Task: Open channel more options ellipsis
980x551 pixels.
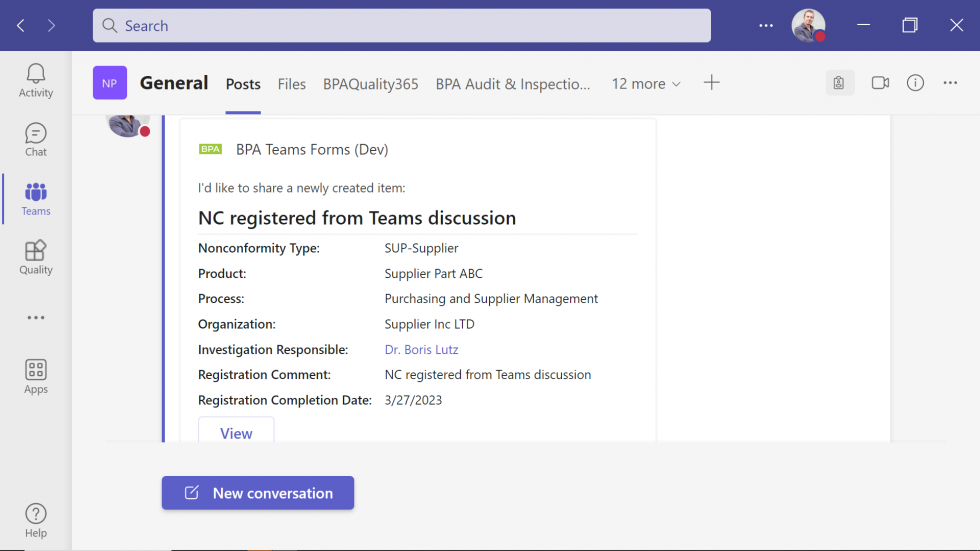Action: 950,83
